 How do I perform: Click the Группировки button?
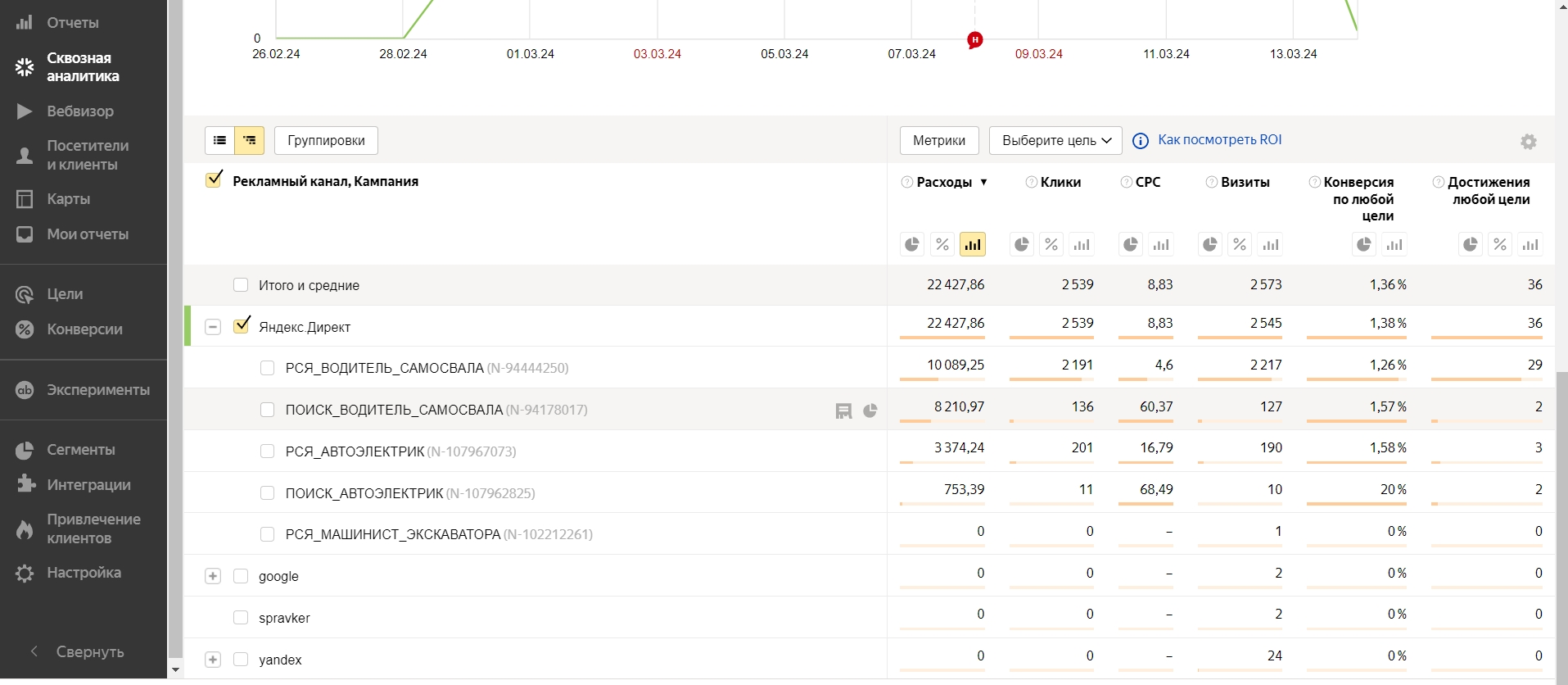coord(326,140)
